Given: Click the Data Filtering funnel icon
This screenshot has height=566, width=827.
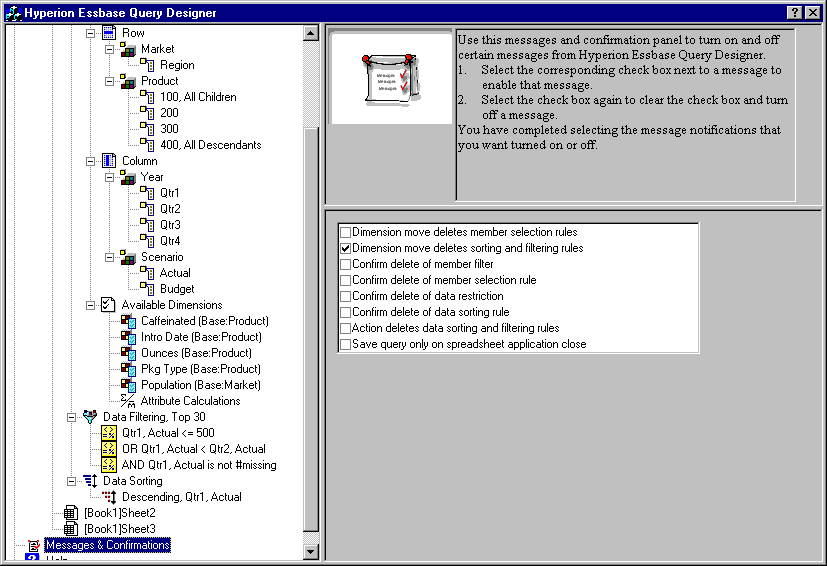Looking at the screenshot, I should (90, 417).
